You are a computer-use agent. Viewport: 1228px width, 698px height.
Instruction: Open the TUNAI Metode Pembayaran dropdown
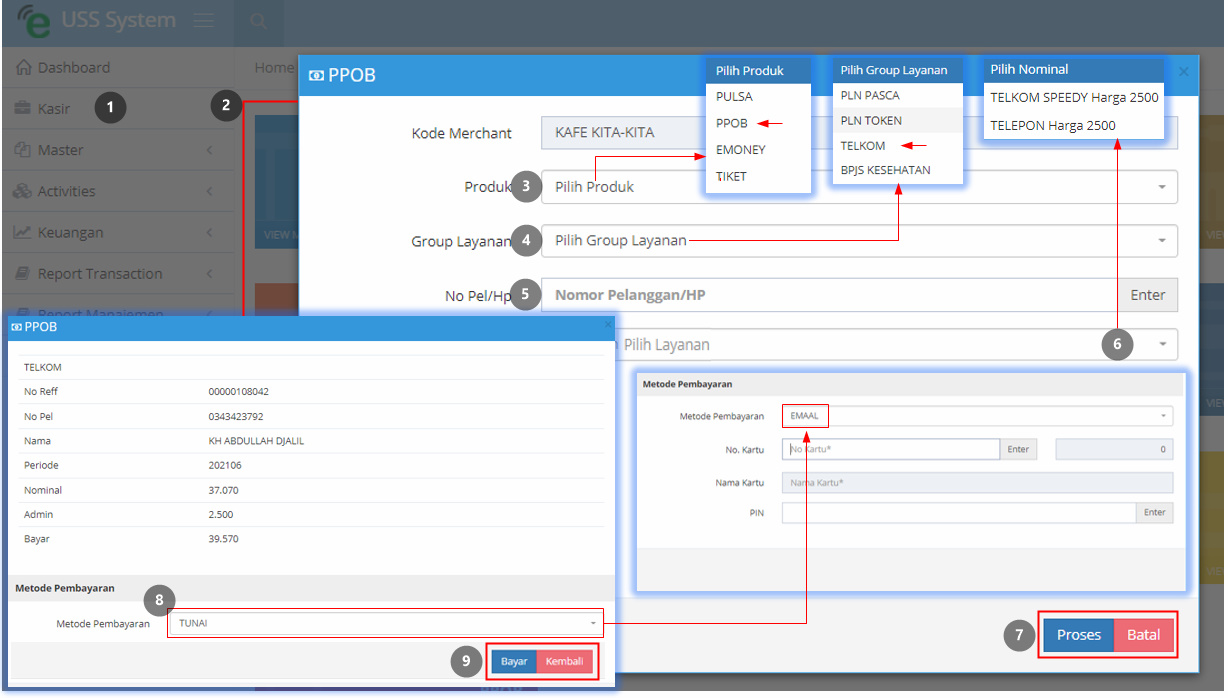(x=386, y=623)
